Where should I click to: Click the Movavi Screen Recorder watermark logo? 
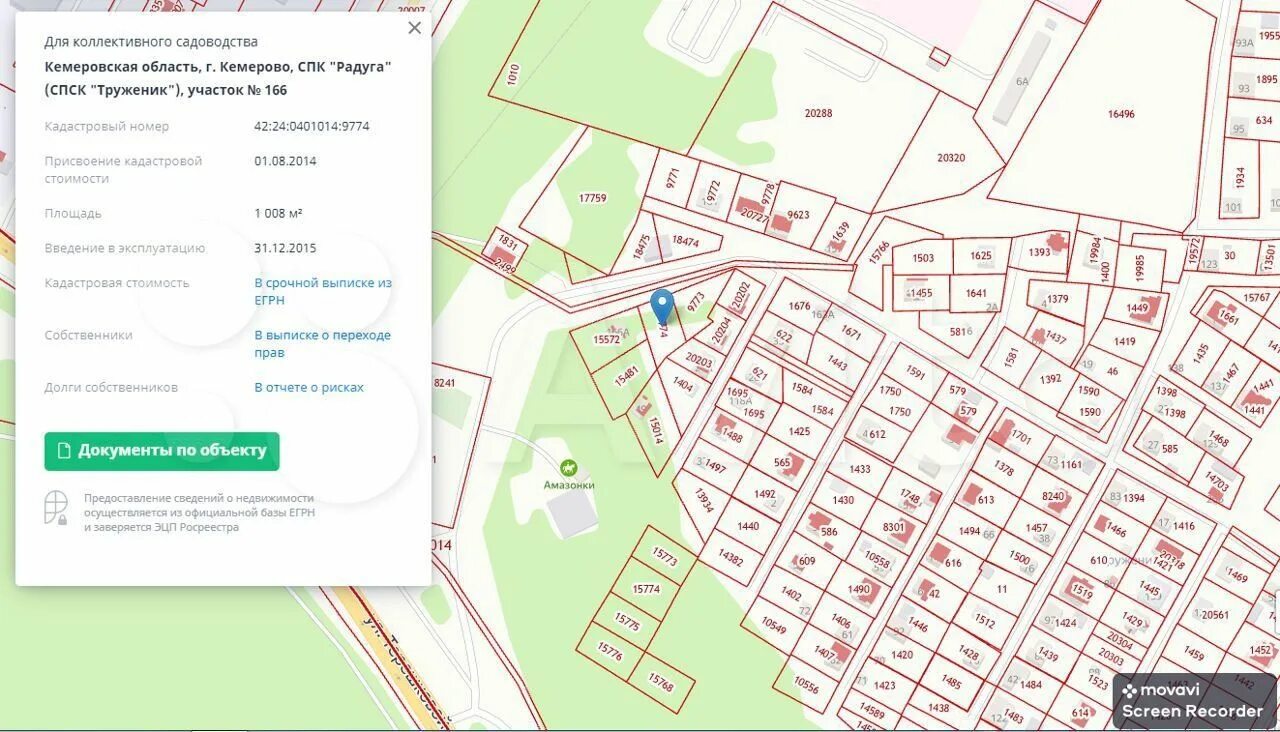[x=1193, y=701]
